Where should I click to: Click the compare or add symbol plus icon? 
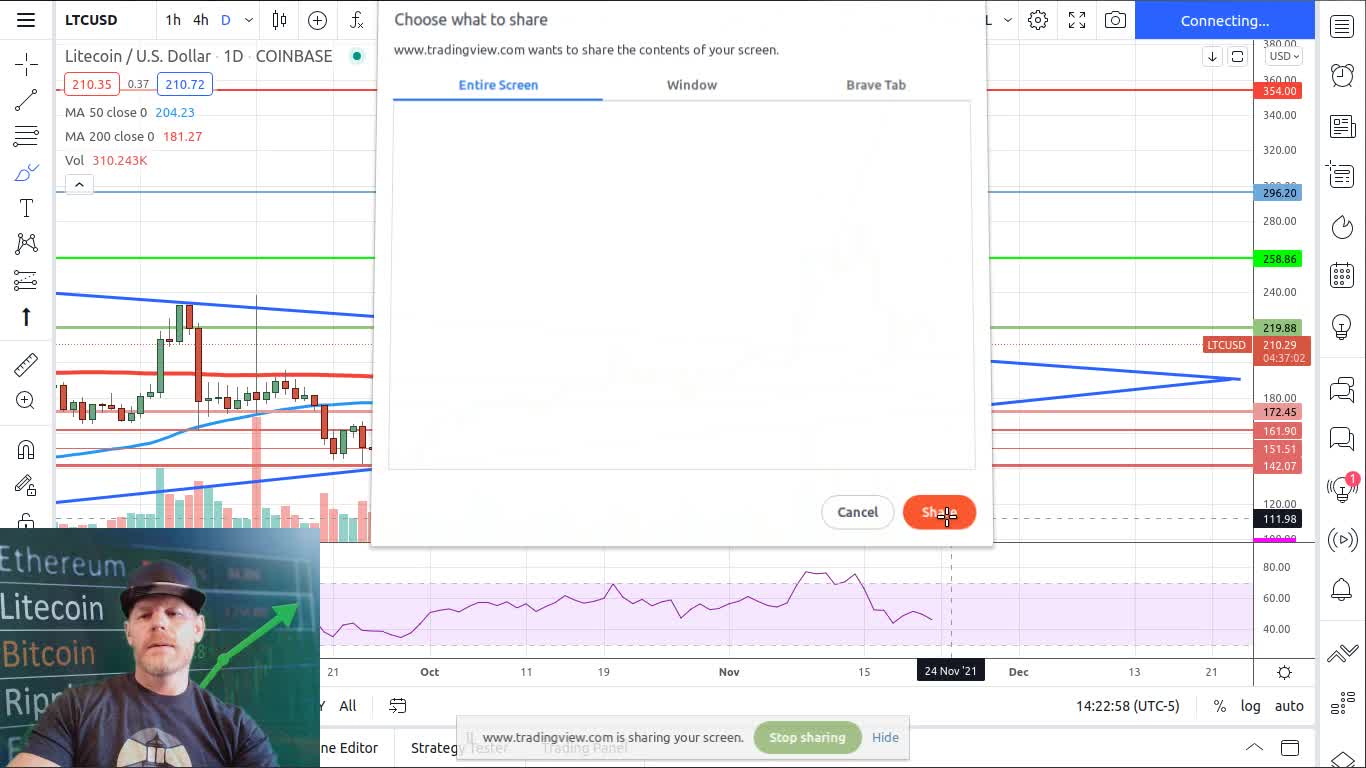(318, 20)
